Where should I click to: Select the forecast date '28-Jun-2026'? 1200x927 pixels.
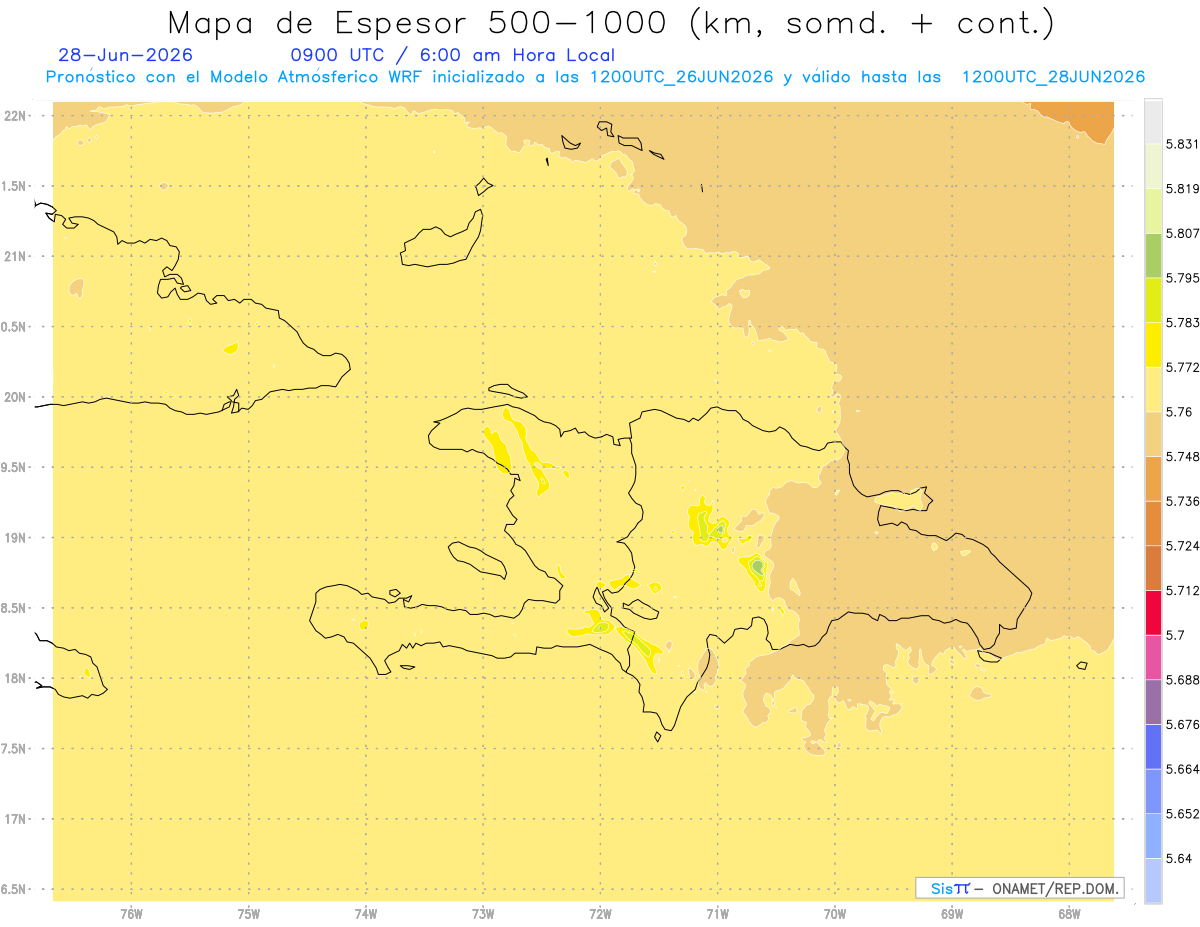click(x=126, y=55)
